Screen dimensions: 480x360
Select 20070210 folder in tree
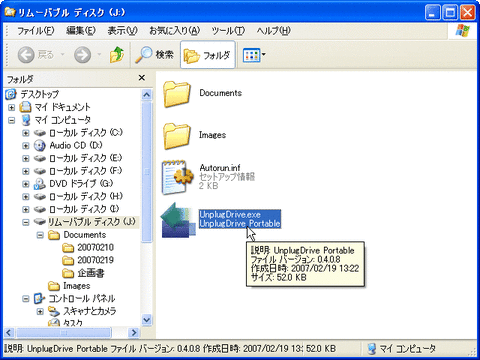coord(88,247)
